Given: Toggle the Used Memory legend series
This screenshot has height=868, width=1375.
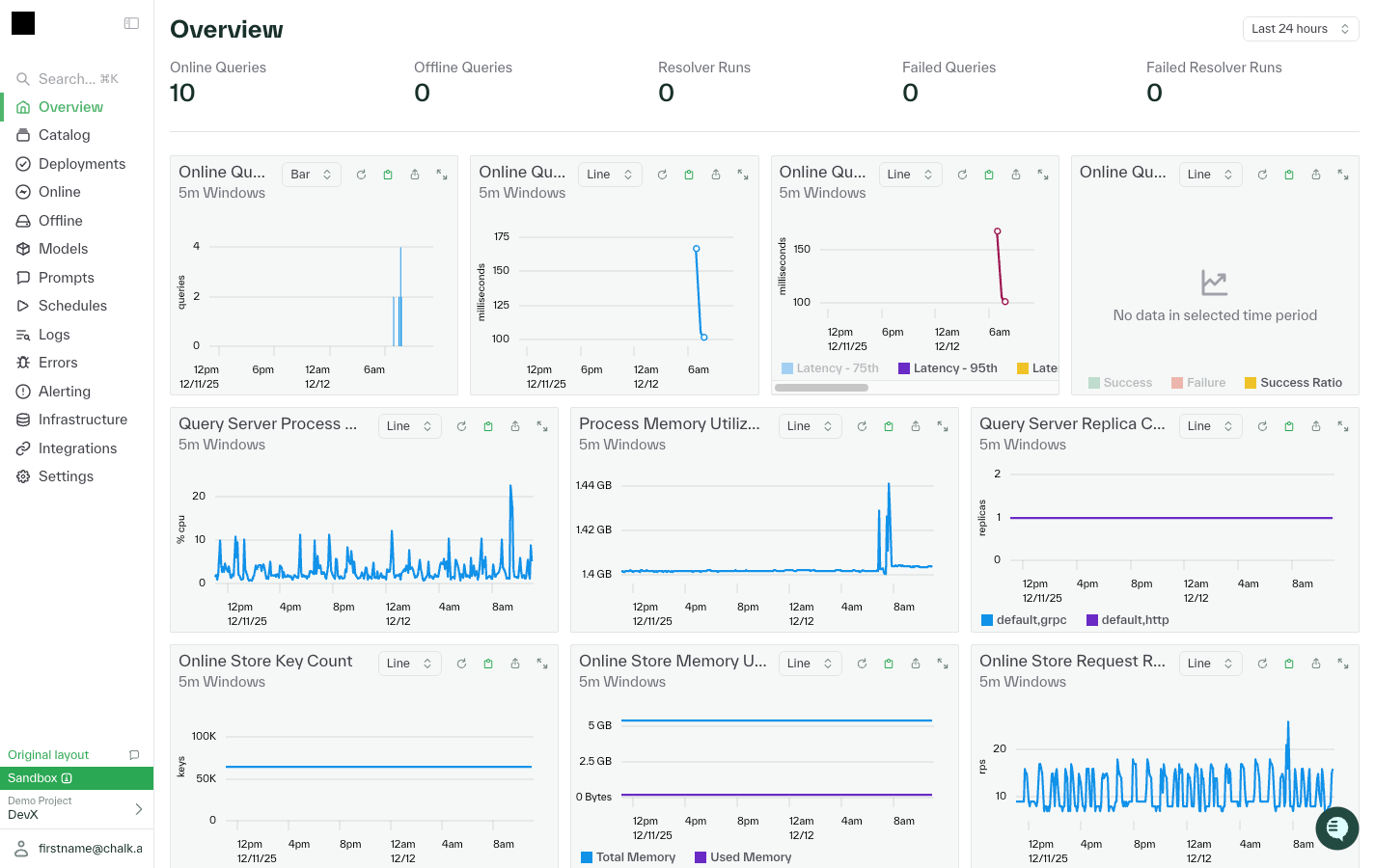Looking at the screenshot, I should (743, 857).
